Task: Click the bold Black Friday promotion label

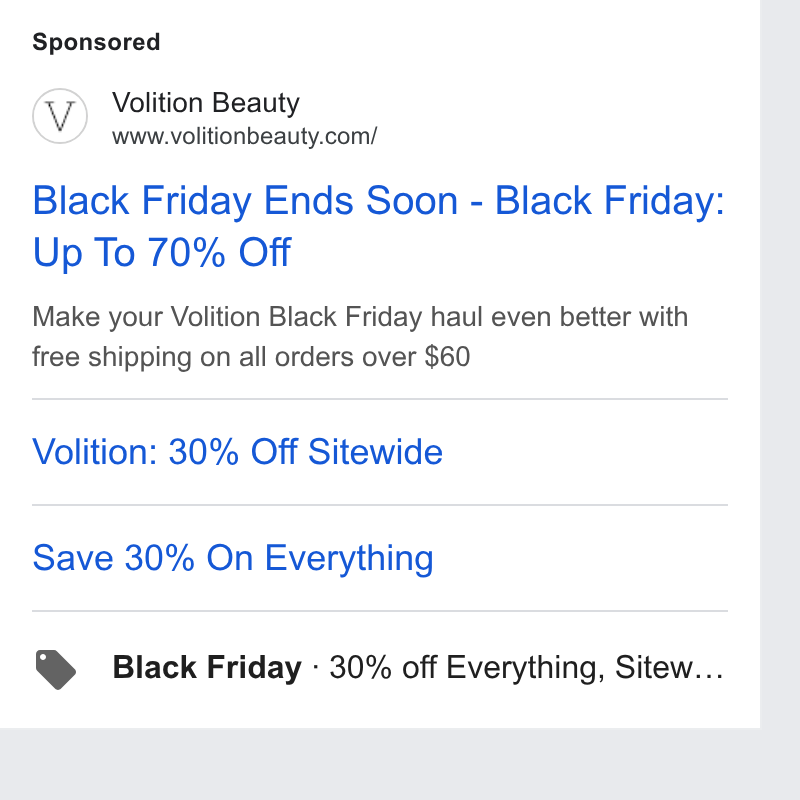Action: point(207,667)
